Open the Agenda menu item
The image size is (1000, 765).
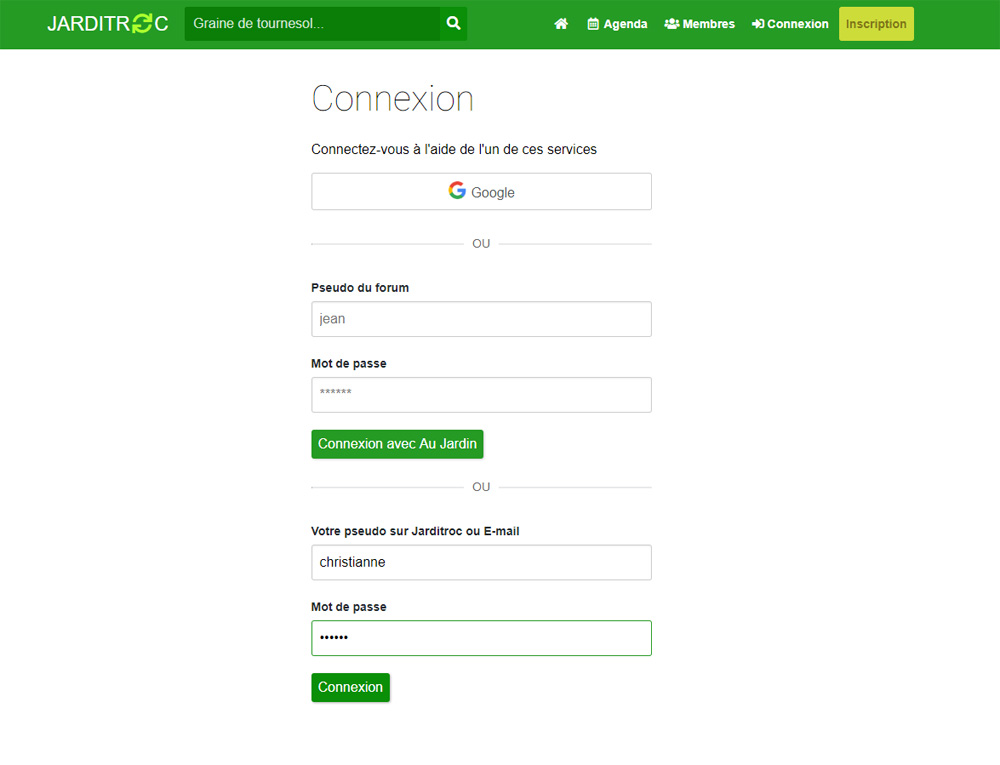tap(625, 24)
